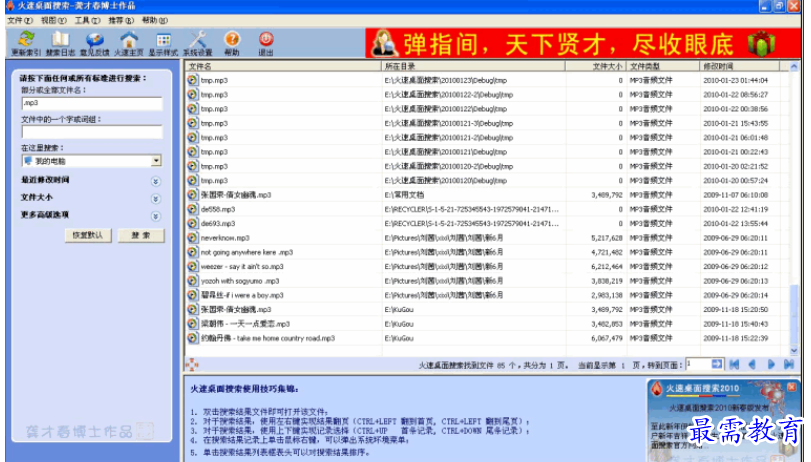Sort by 文件名 column header
The width and height of the screenshot is (811, 462).
(x=283, y=66)
